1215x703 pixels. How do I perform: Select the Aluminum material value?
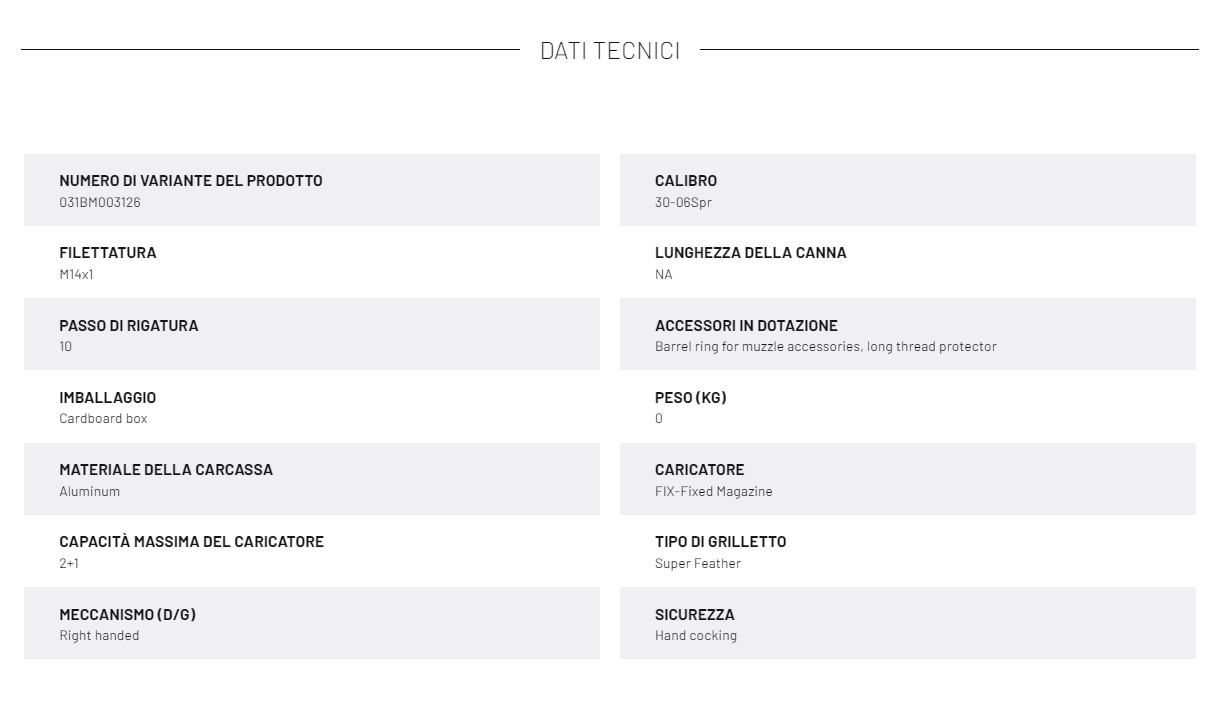click(x=90, y=491)
